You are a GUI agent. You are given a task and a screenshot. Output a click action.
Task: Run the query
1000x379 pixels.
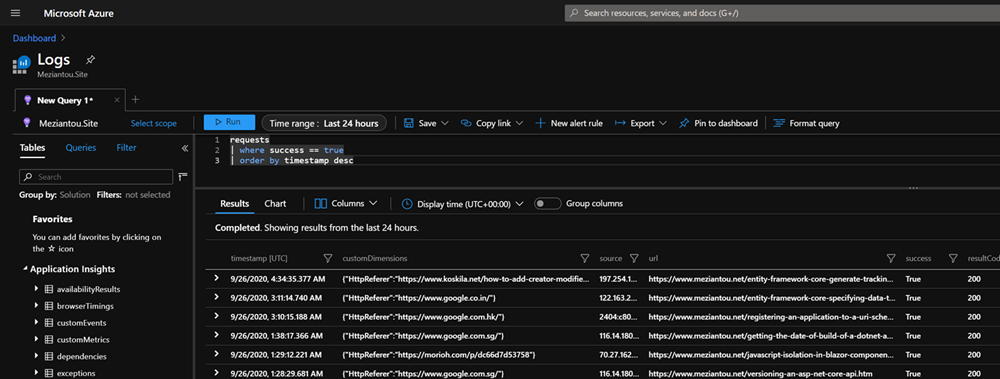click(230, 123)
